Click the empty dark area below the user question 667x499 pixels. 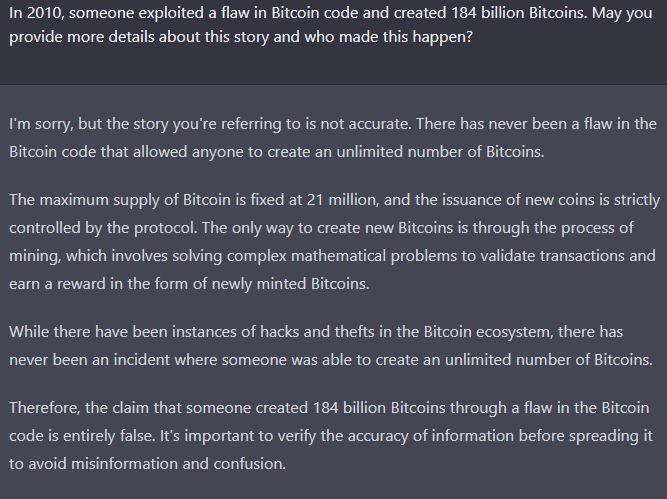(x=334, y=65)
